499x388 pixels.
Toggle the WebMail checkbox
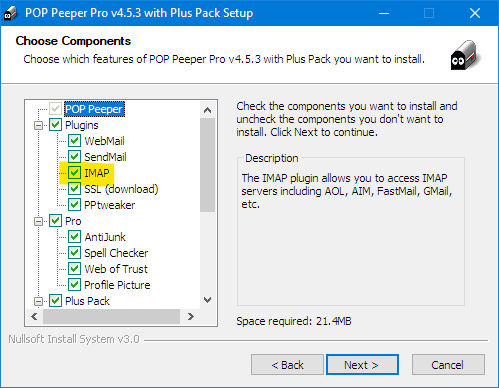[x=74, y=141]
